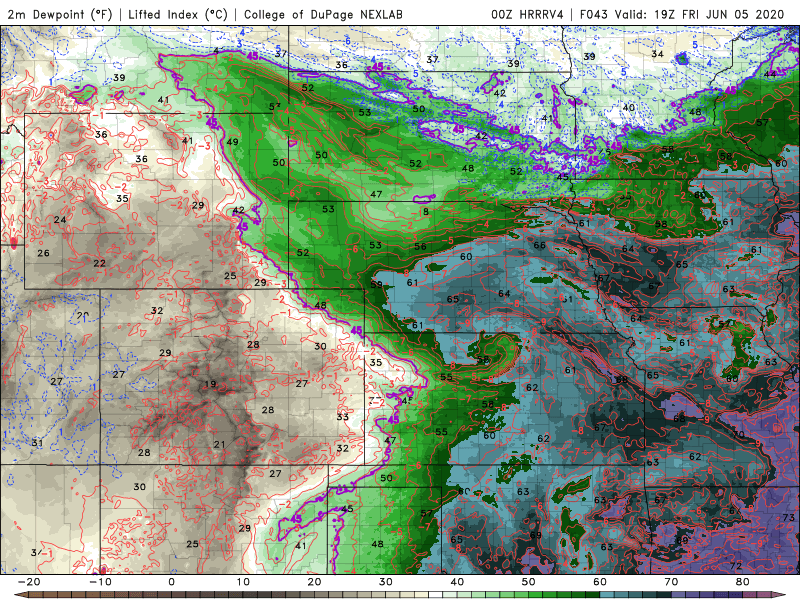This screenshot has height=600, width=800.
Task: Click the dewpoint value 72 on the map
Action: pyautogui.click(x=736, y=566)
